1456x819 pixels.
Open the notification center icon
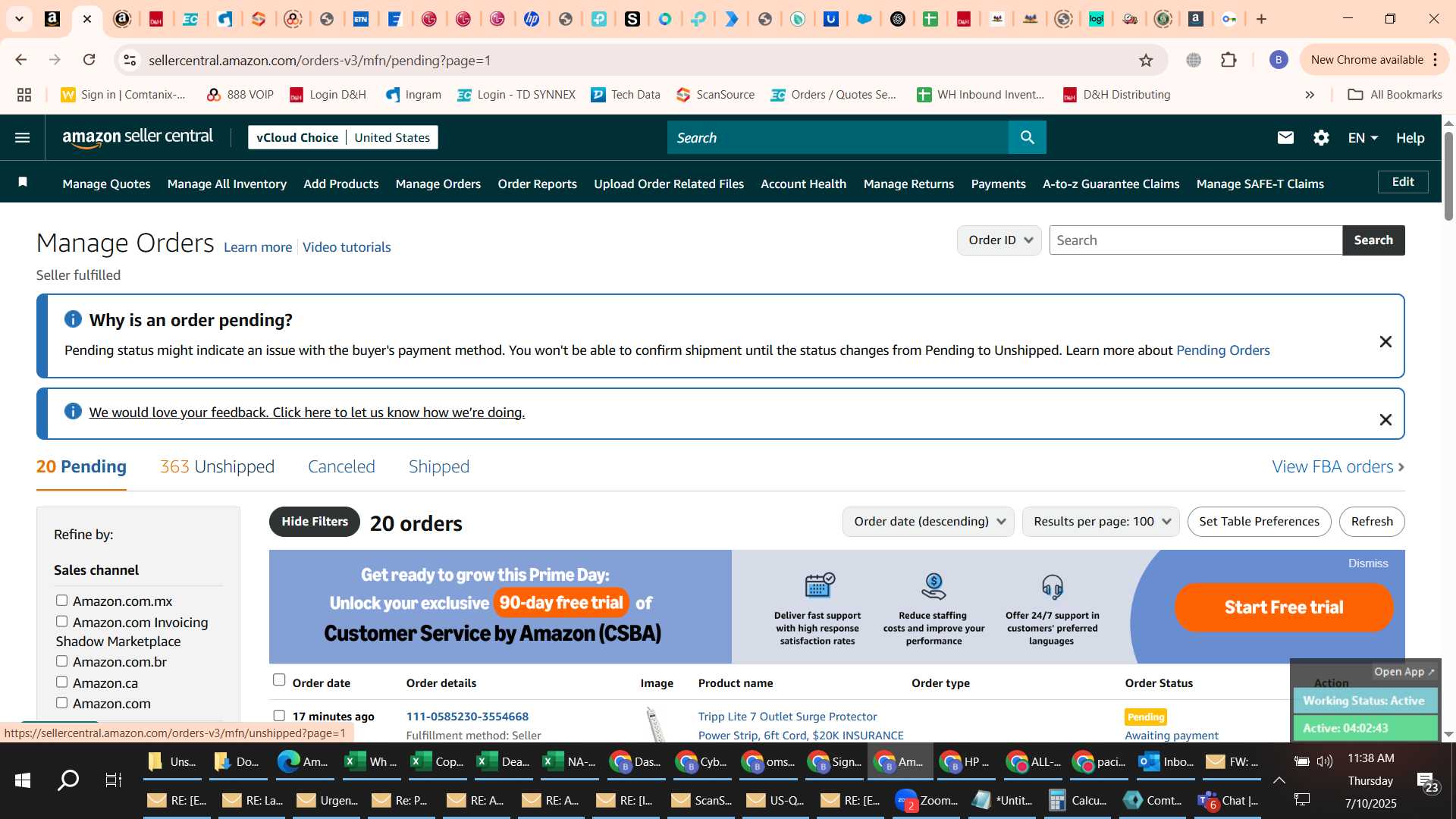pos(1428,781)
